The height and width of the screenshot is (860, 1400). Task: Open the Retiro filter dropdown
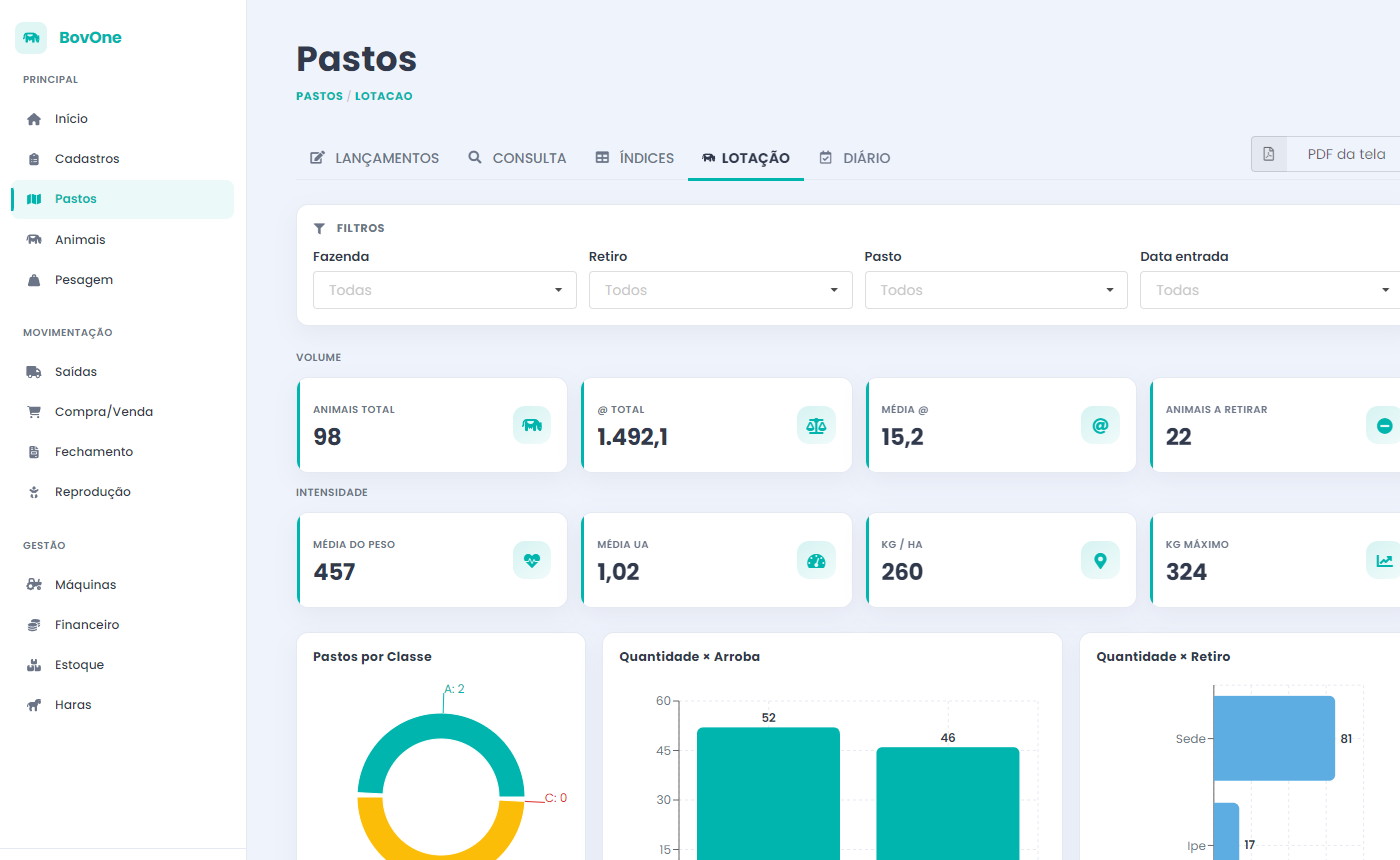pos(721,290)
